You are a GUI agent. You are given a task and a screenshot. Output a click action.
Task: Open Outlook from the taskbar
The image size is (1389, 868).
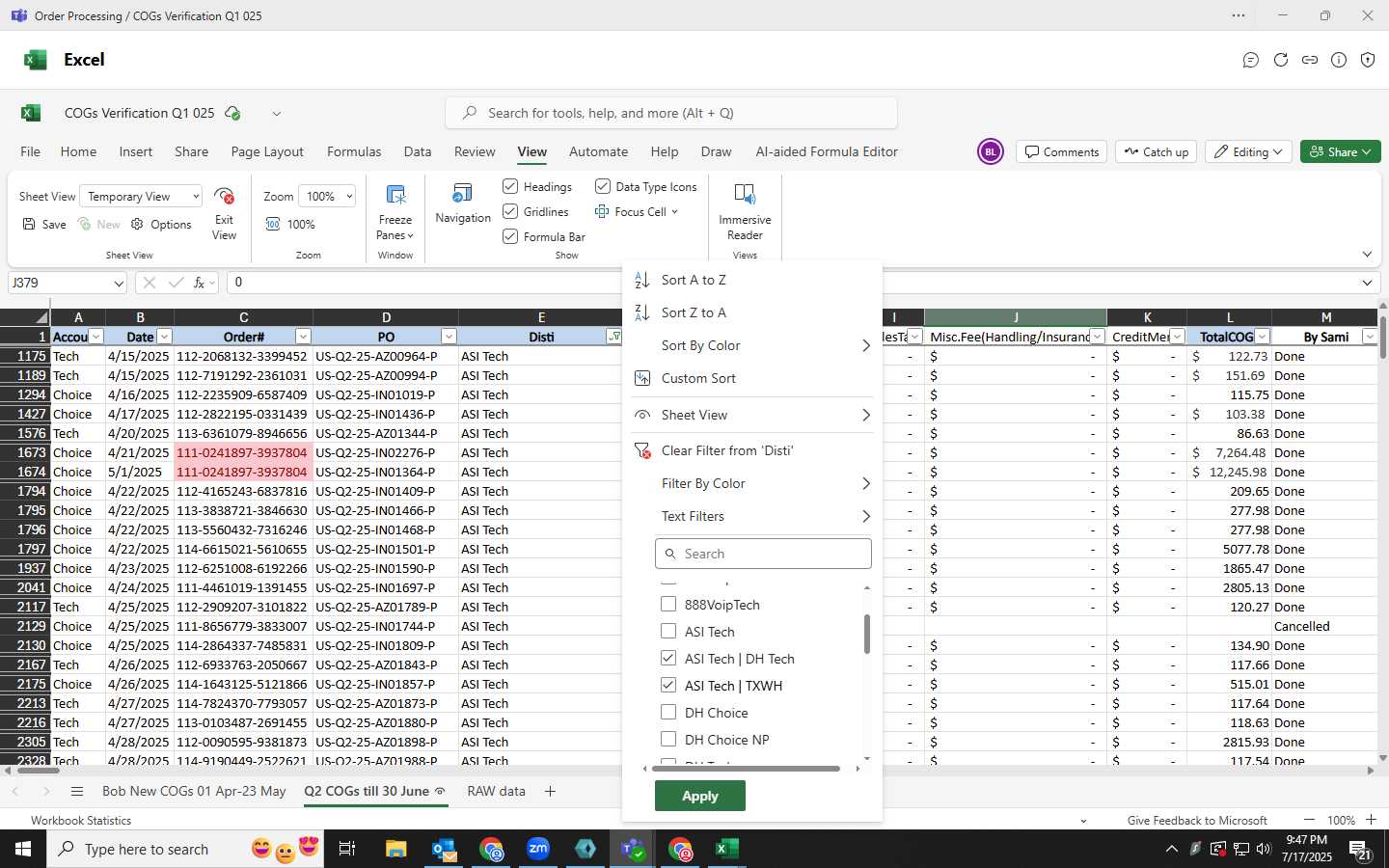[x=444, y=849]
